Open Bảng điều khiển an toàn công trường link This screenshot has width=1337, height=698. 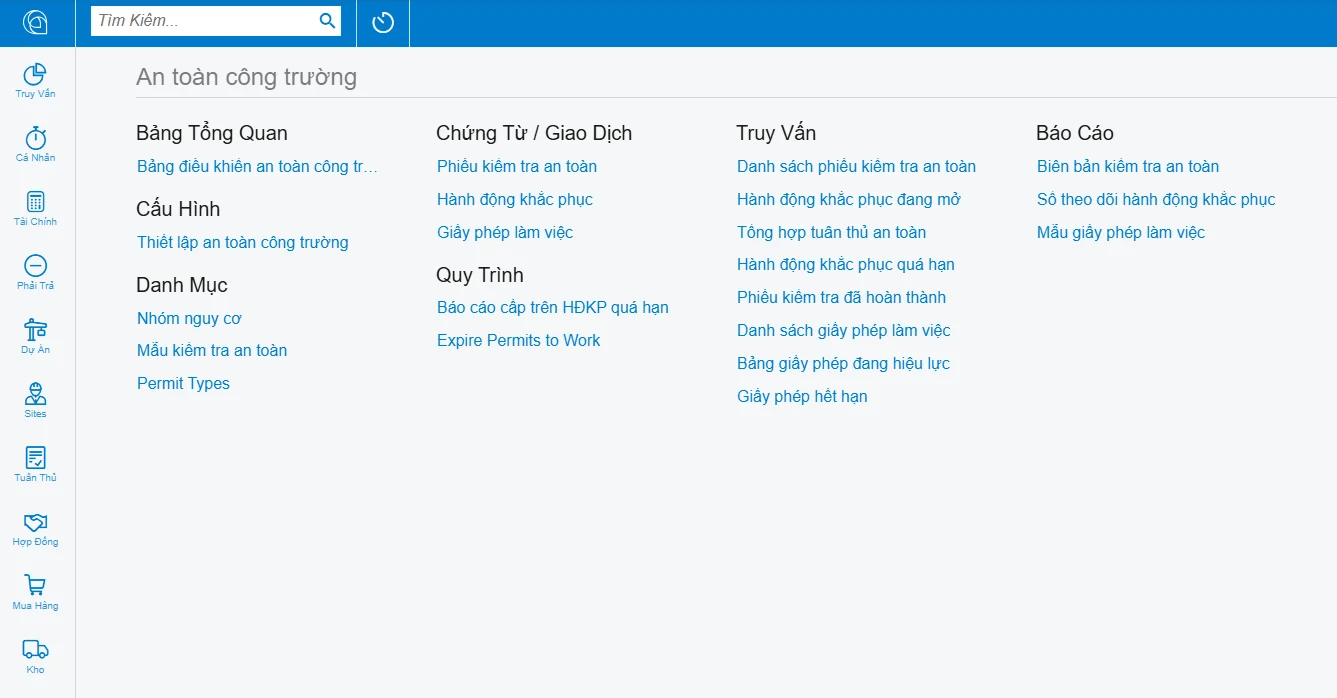pos(257,167)
